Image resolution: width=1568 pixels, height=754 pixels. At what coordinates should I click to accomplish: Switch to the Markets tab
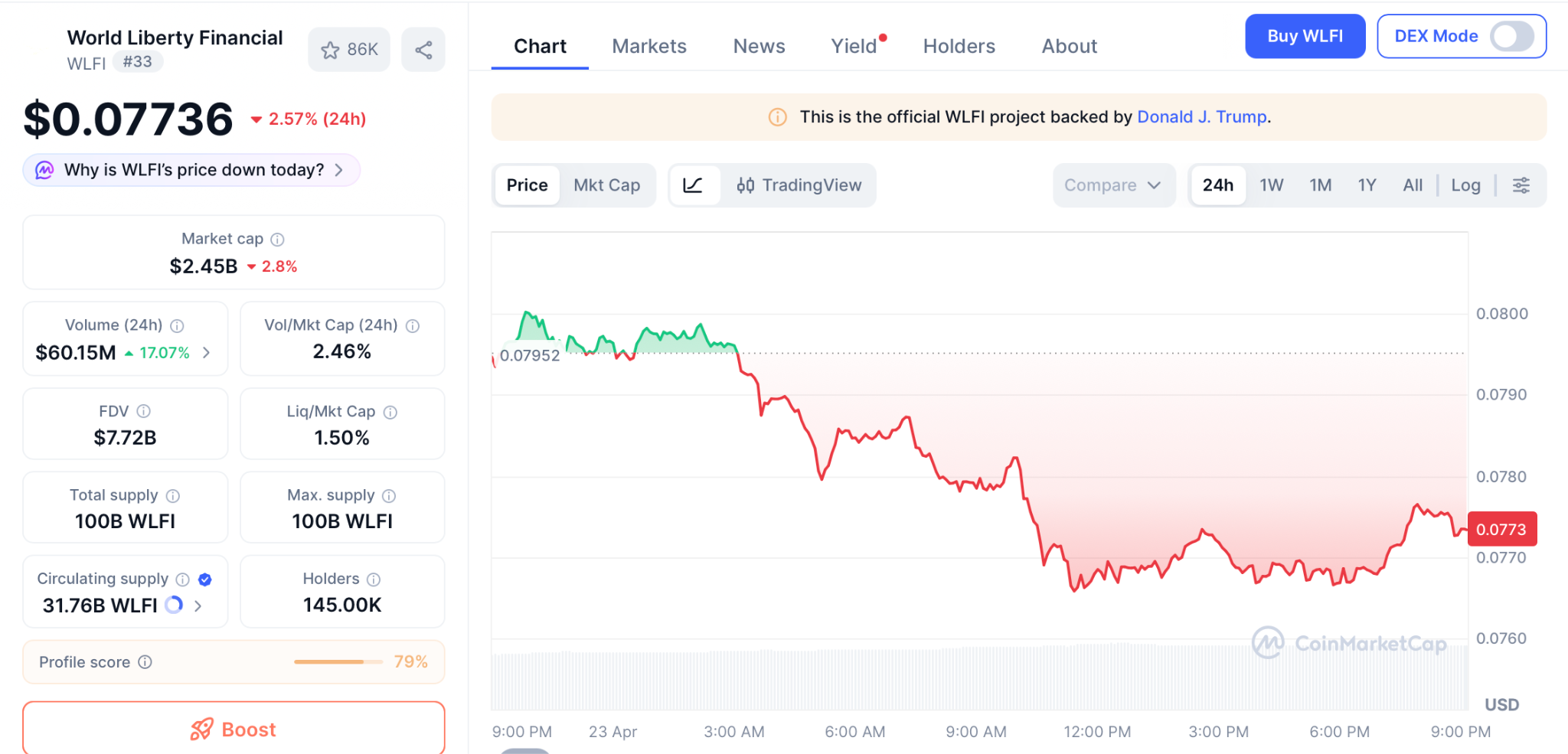click(648, 47)
